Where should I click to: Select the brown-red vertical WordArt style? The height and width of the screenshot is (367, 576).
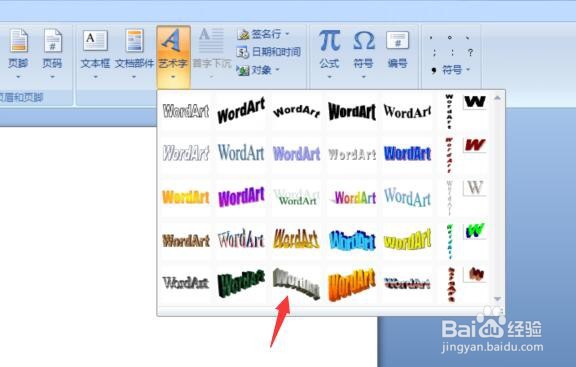450,284
